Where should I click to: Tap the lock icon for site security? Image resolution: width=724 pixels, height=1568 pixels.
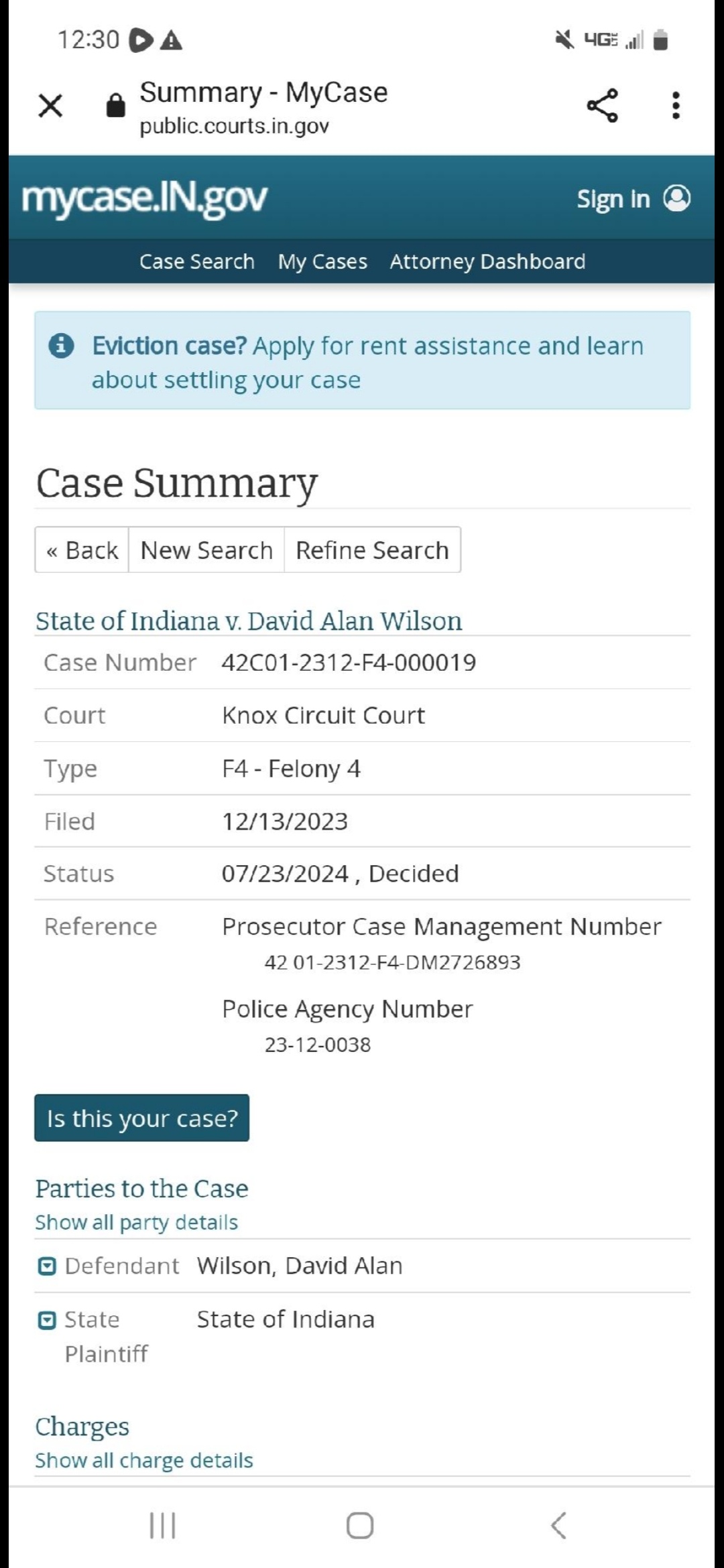click(115, 106)
